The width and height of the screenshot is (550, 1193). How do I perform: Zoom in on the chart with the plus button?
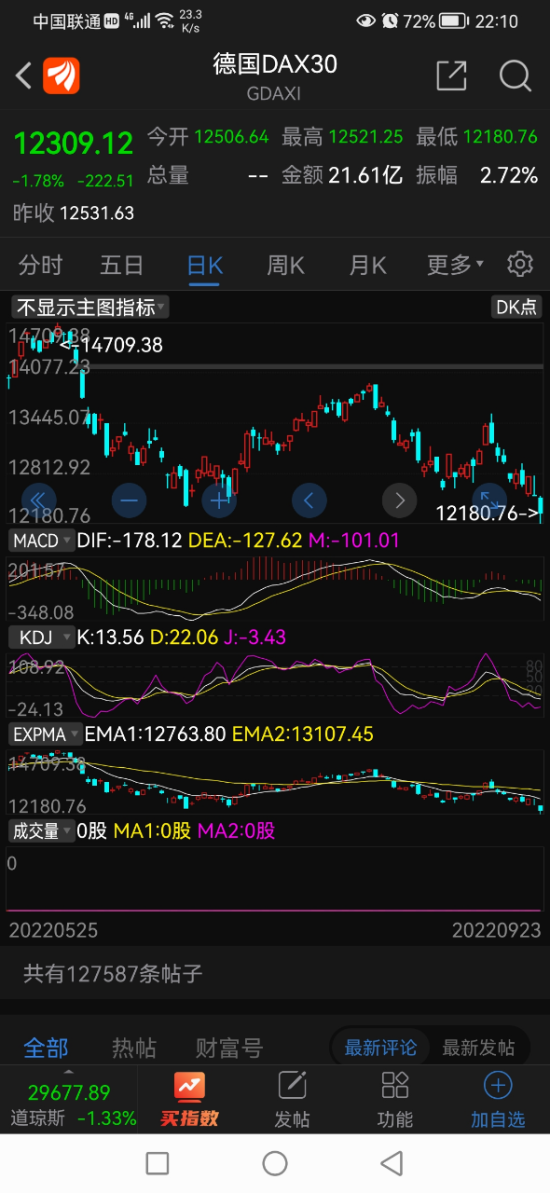point(219,500)
